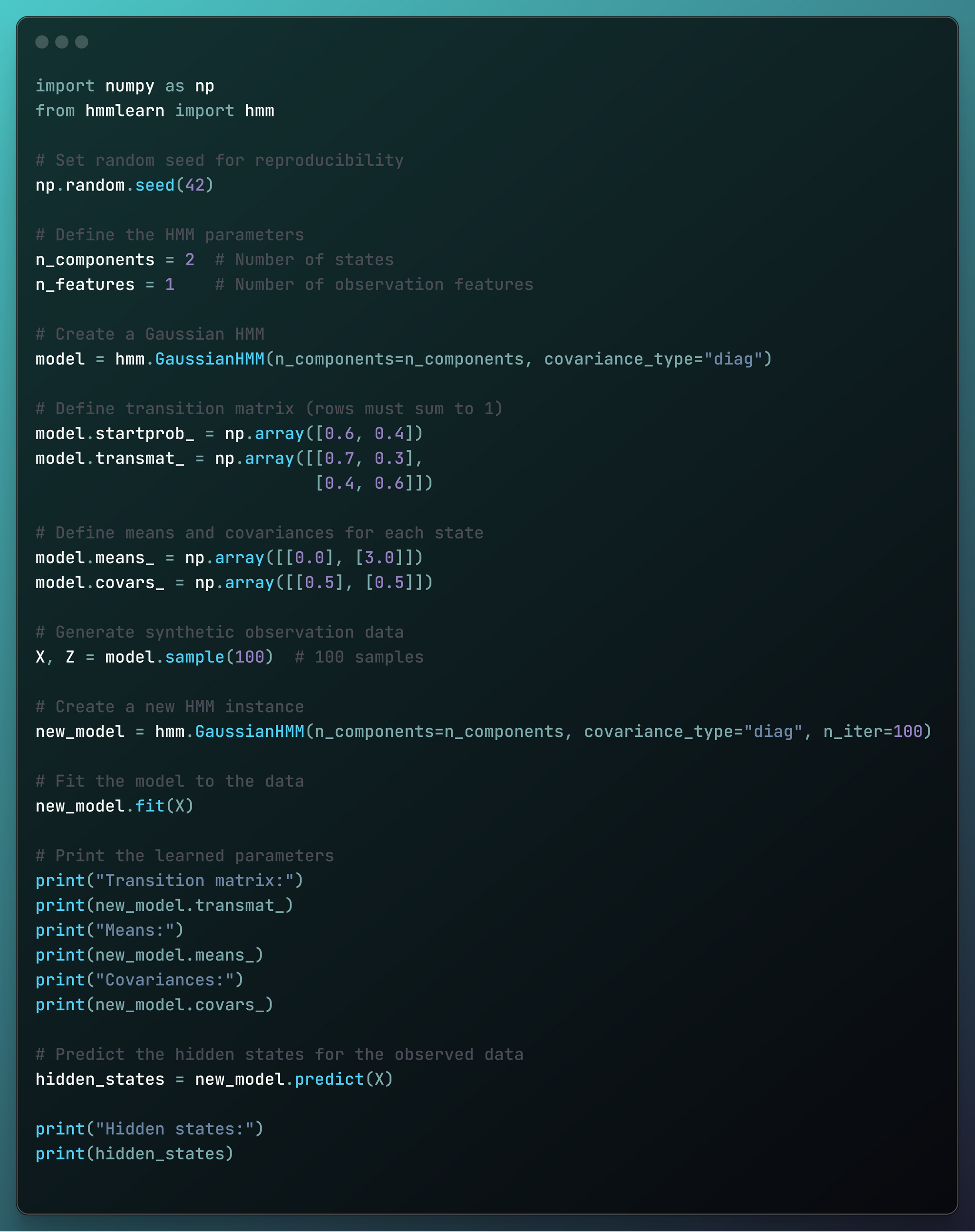Image resolution: width=975 pixels, height=1232 pixels.
Task: Select the print Transition matrix statement
Action: coord(170,880)
